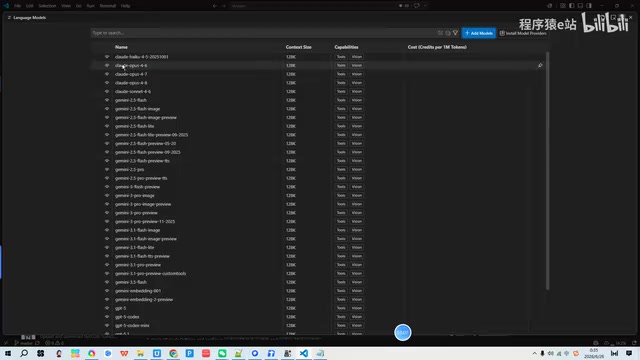
Task: Open errors and warnings in status bar
Action: pyautogui.click(x=54, y=343)
